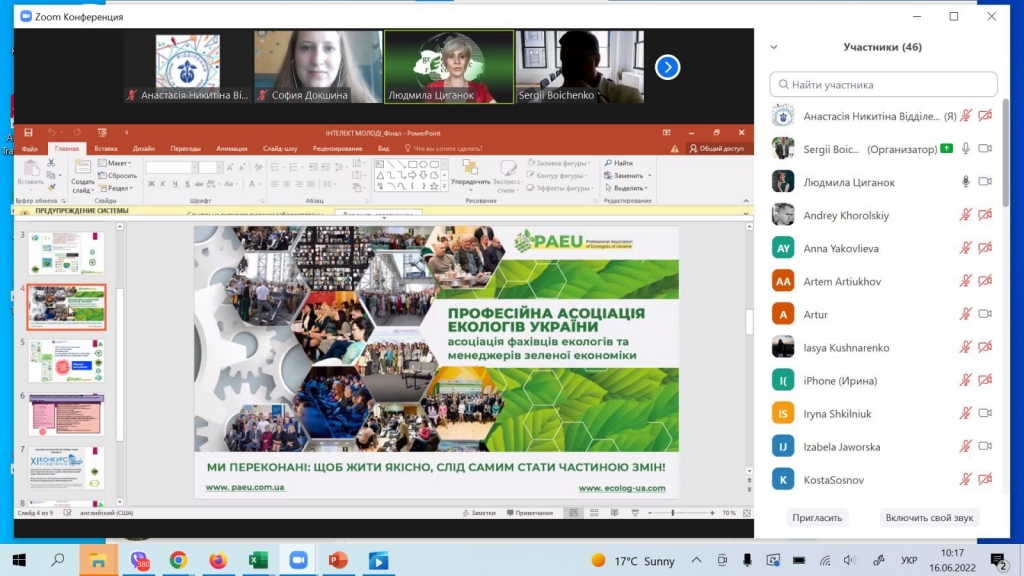
Task: Open the Заливка фигуры dropdown
Action: point(560,163)
